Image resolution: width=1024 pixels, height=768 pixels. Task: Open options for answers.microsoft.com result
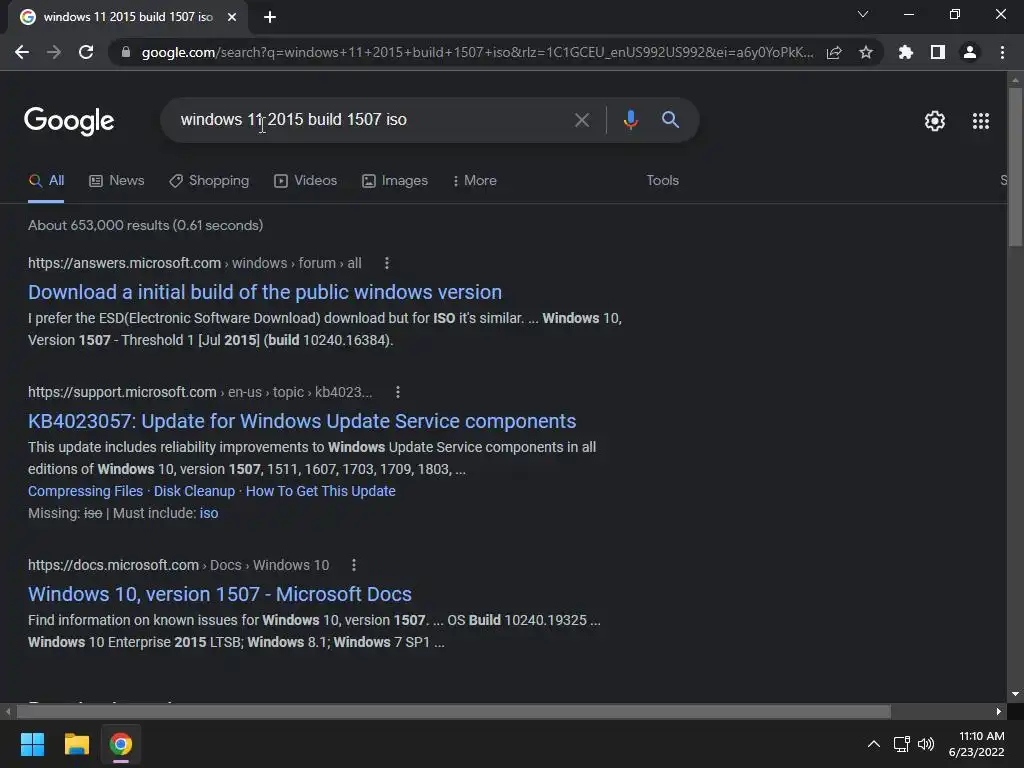tap(387, 263)
